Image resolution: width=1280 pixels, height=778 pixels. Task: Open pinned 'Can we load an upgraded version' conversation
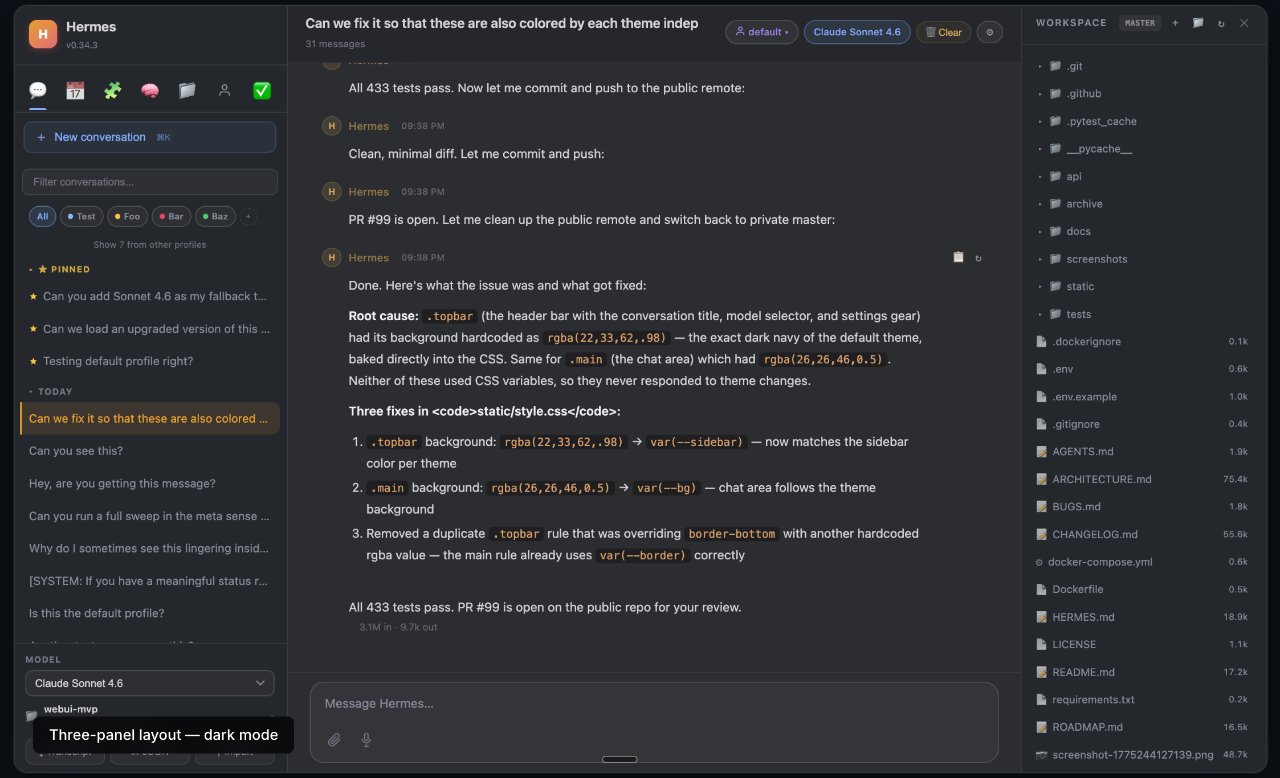click(150, 329)
